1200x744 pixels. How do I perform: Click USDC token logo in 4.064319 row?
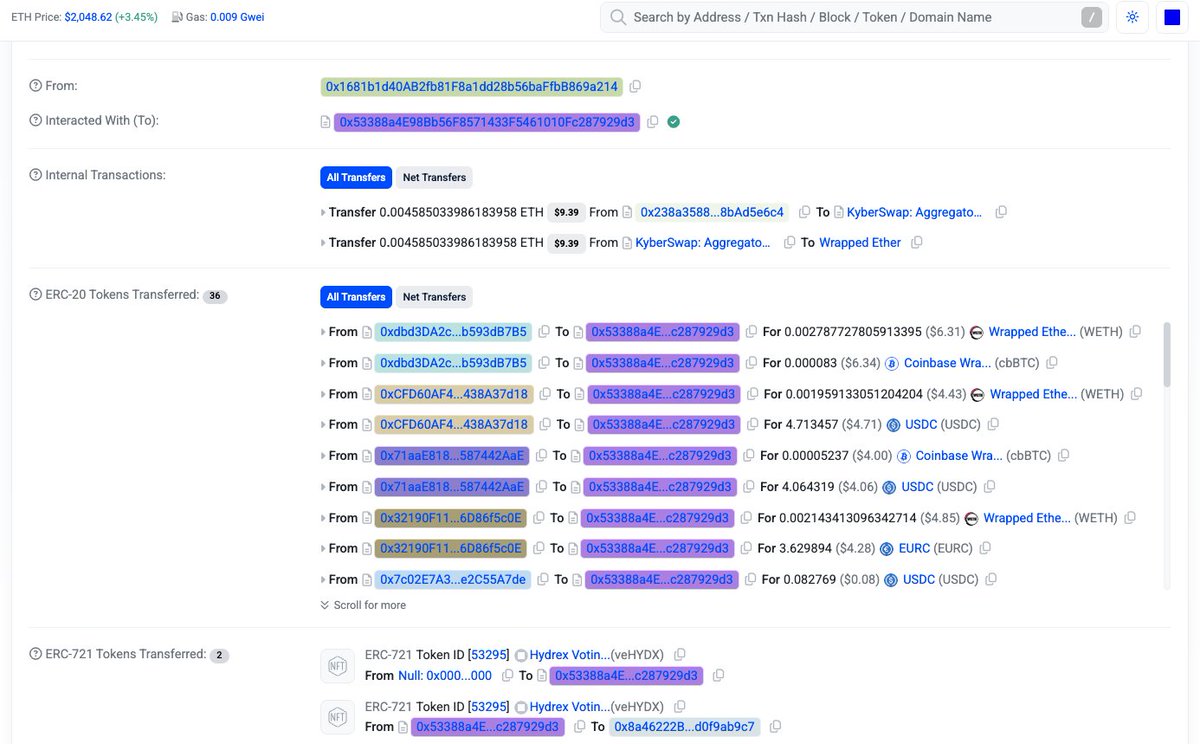pyautogui.click(x=889, y=487)
